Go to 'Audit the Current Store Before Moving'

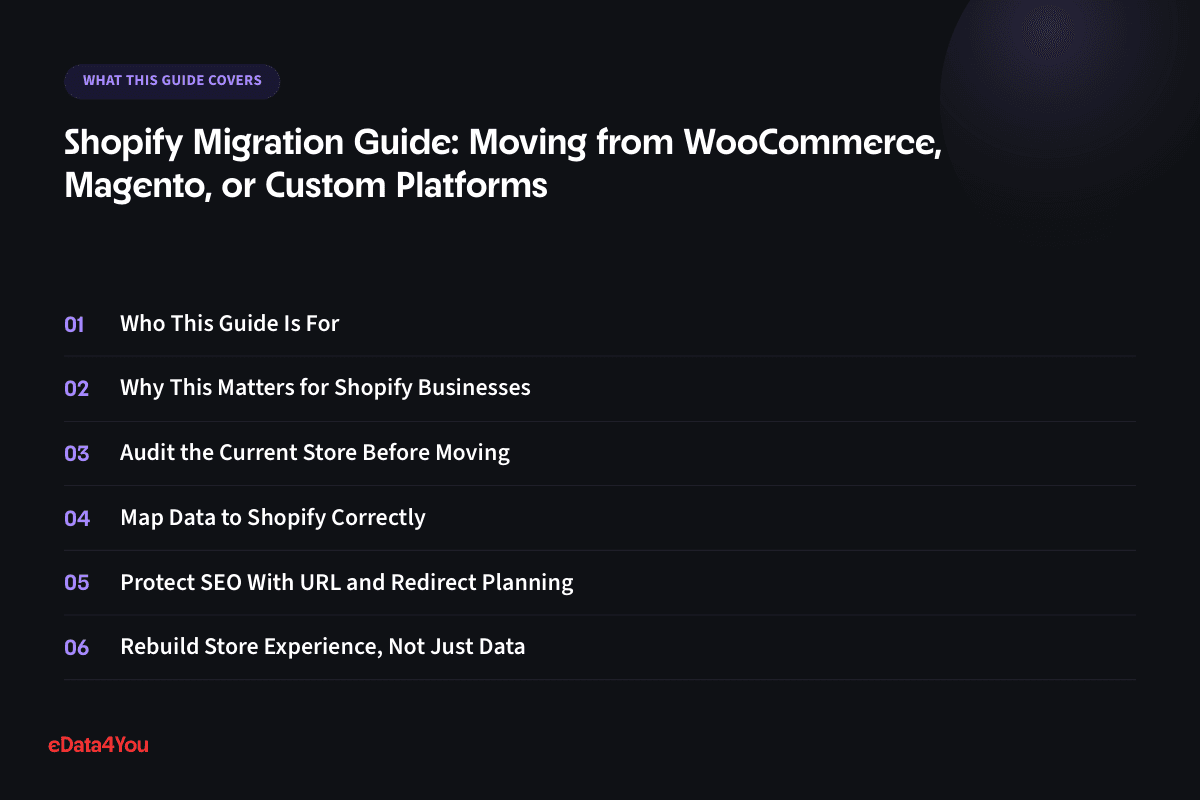[x=315, y=453]
